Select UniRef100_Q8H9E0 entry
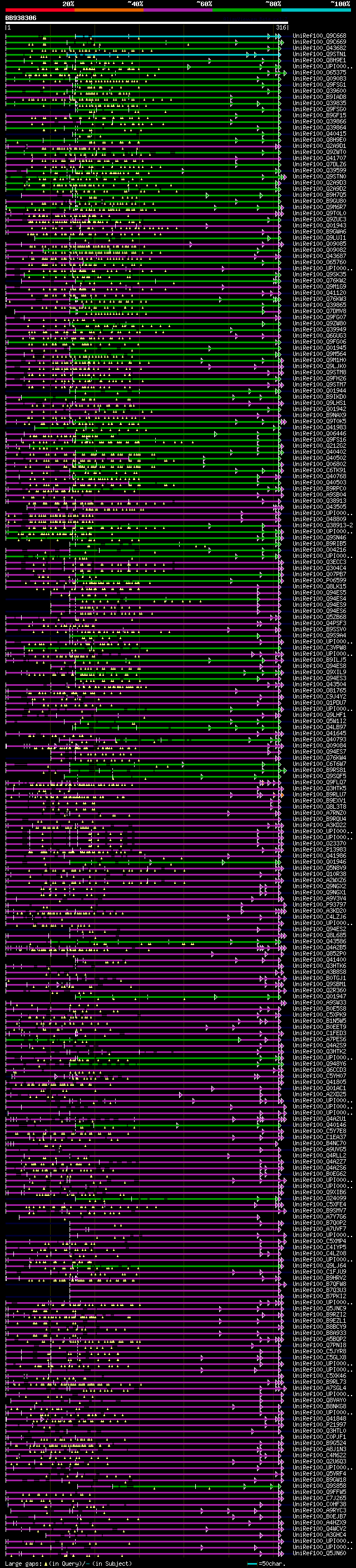 coord(319,140)
